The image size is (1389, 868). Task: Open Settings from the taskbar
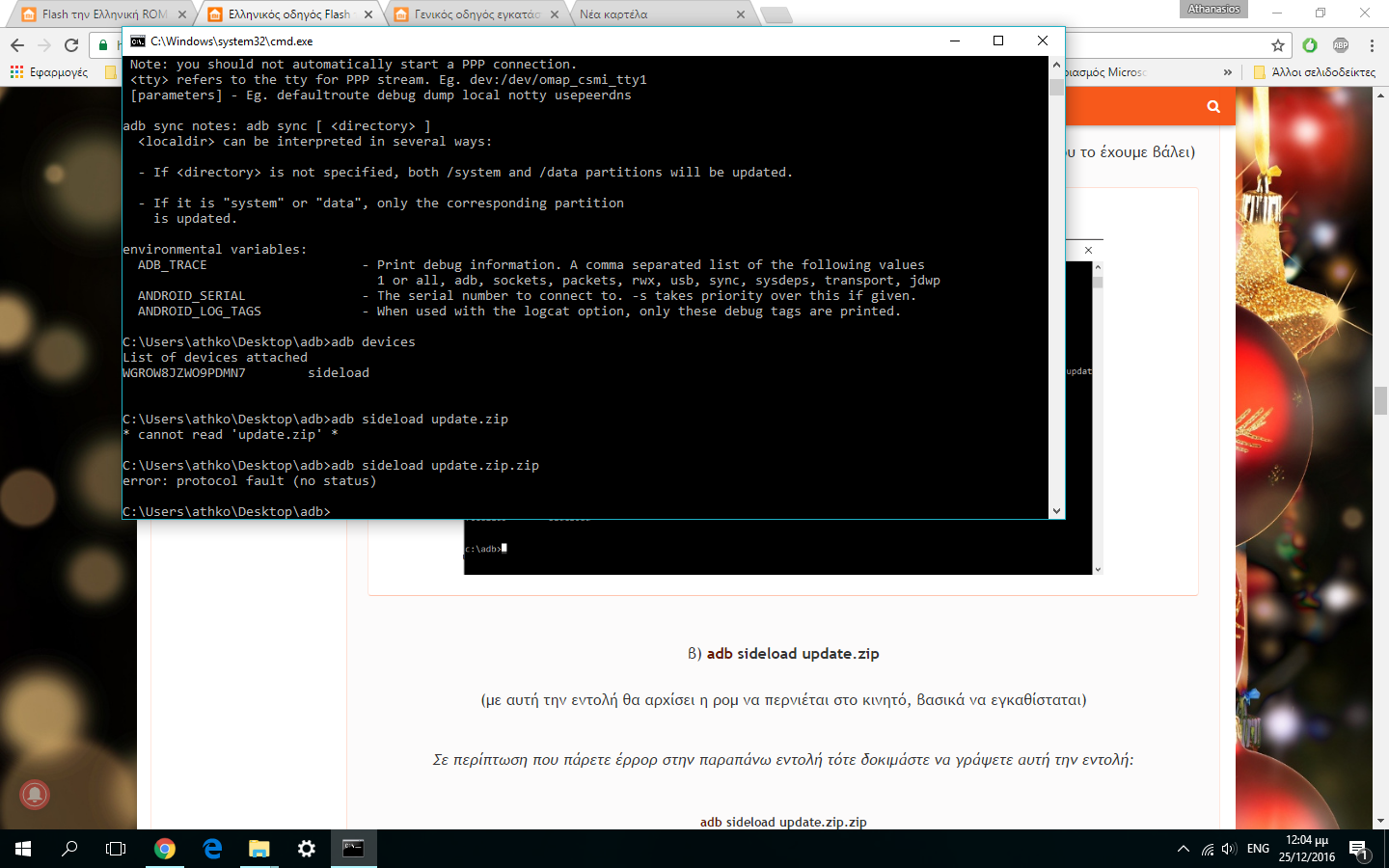[307, 849]
